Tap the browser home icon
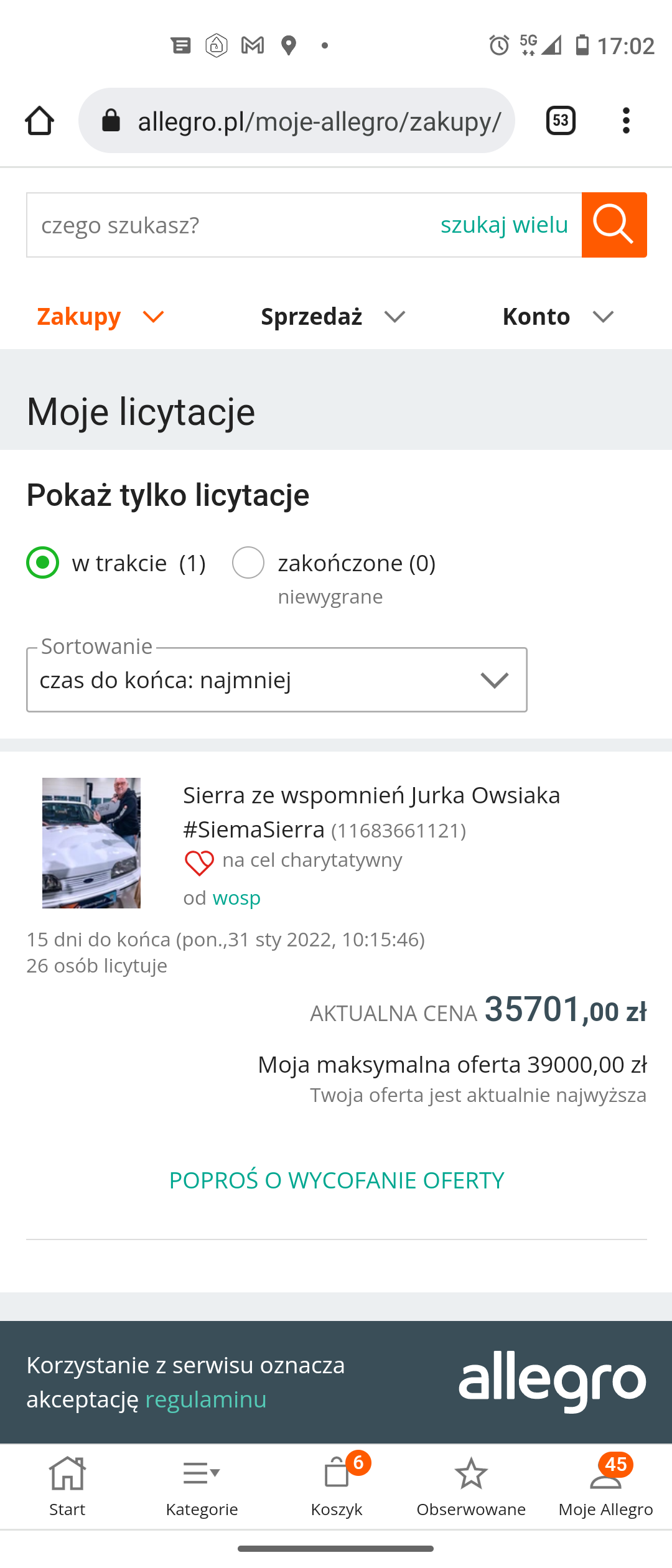 tap(39, 121)
